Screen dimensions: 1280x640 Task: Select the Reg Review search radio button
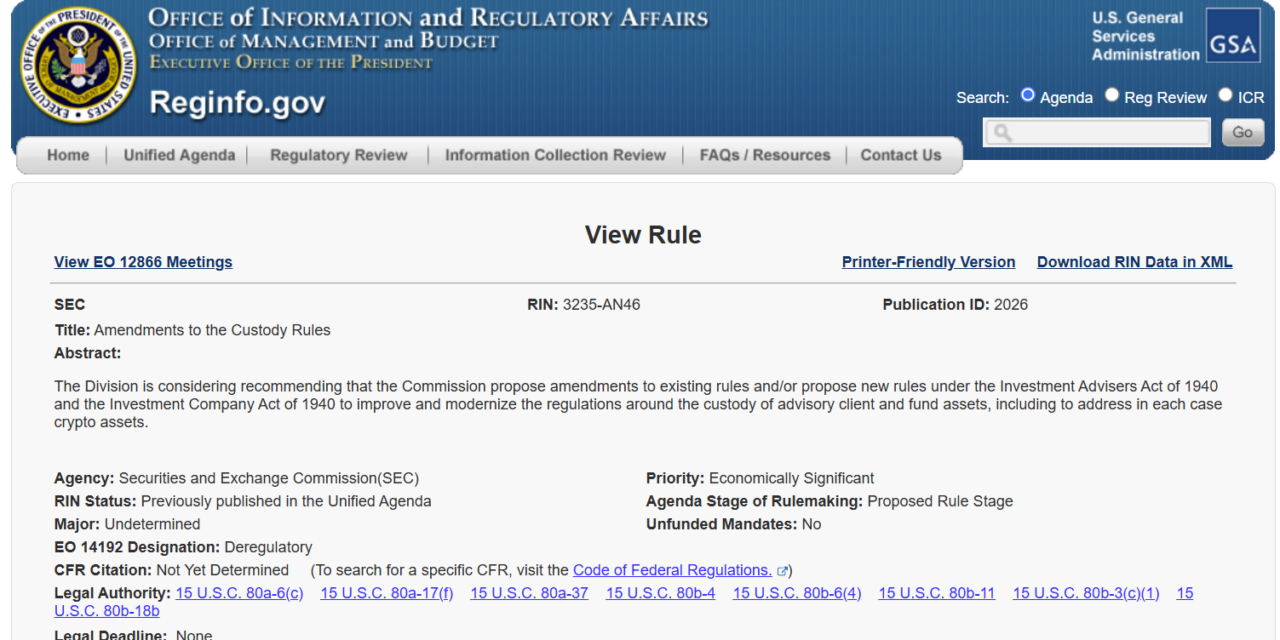[x=1112, y=96]
